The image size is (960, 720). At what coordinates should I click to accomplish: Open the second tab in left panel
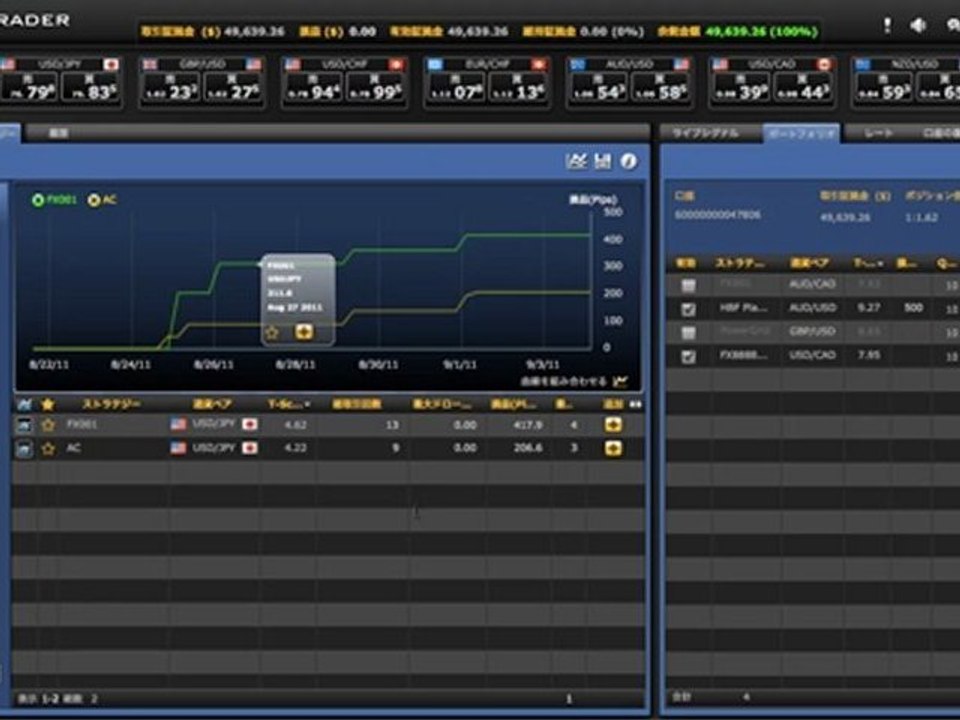tap(59, 133)
